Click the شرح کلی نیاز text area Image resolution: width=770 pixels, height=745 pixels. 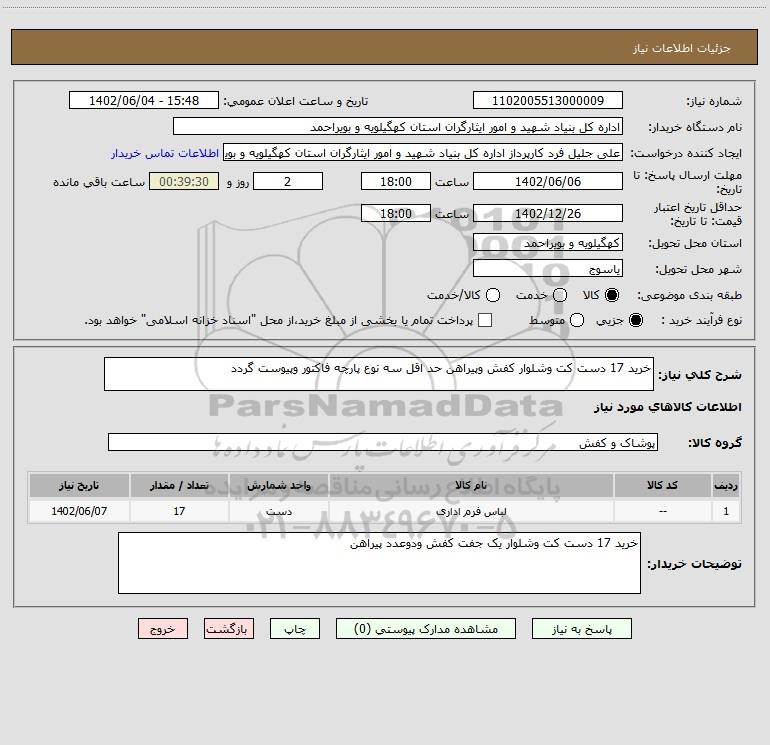379,374
